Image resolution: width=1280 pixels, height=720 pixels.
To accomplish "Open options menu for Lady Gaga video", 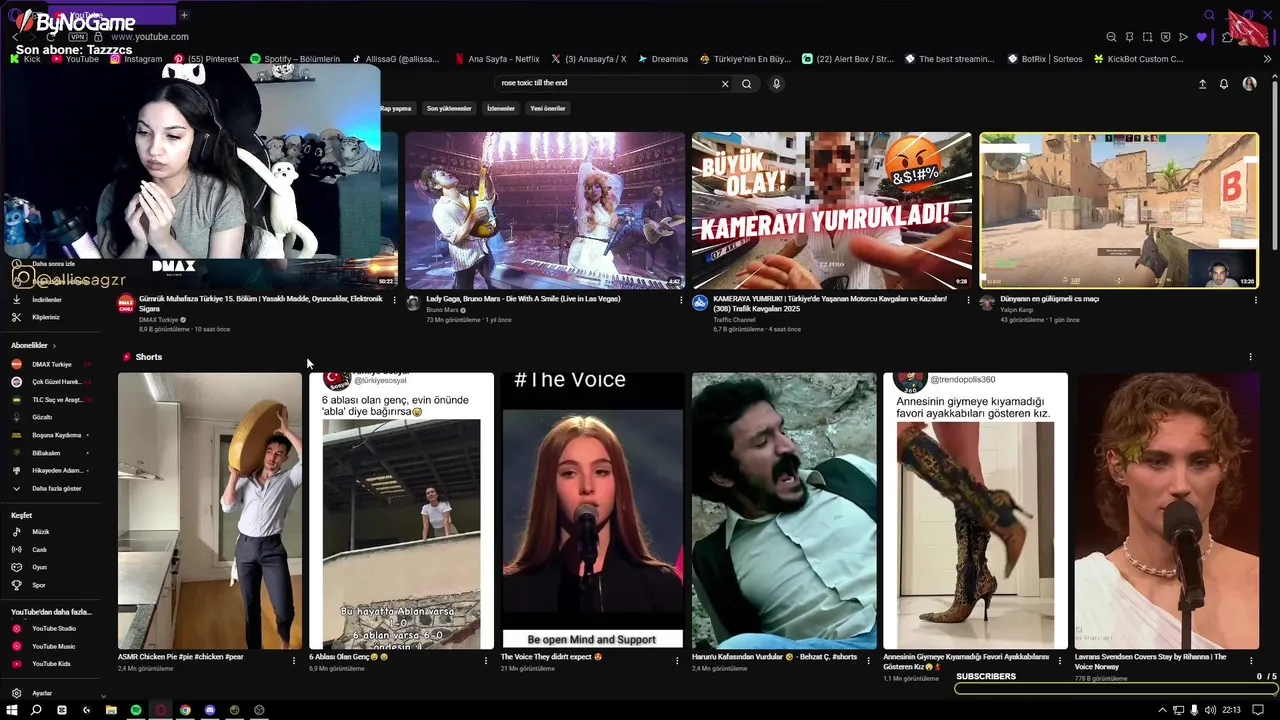I will coord(681,300).
